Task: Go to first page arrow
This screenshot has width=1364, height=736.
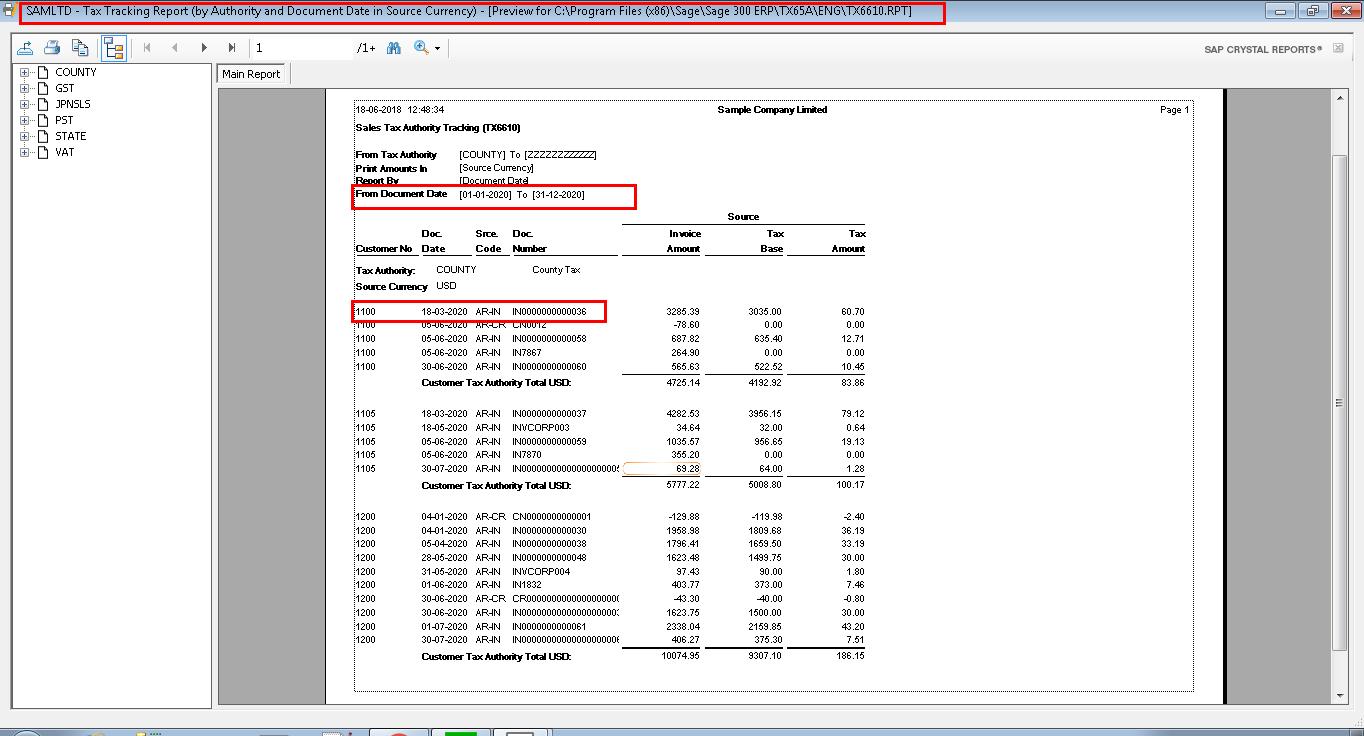Action: tap(147, 48)
